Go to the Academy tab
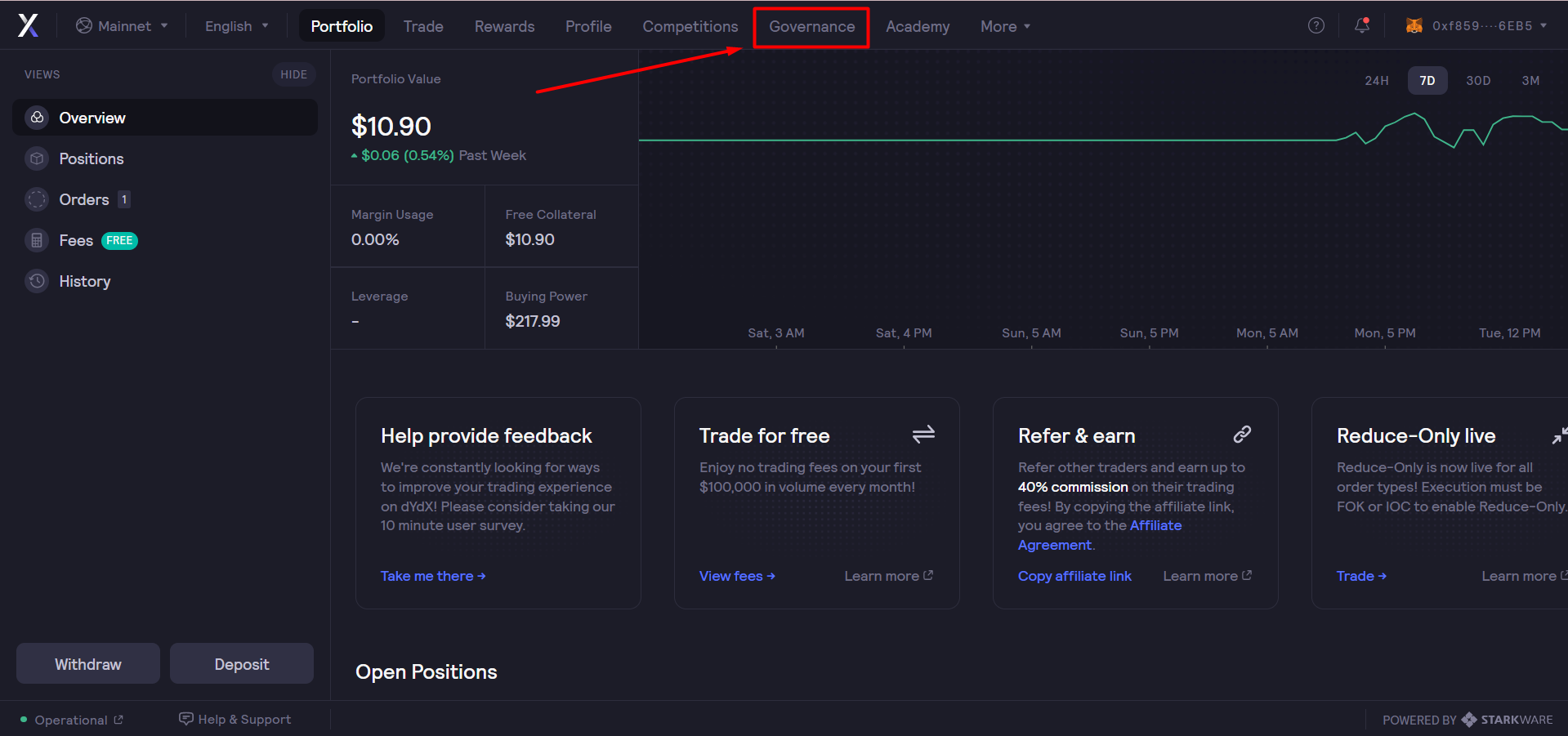 tap(918, 26)
